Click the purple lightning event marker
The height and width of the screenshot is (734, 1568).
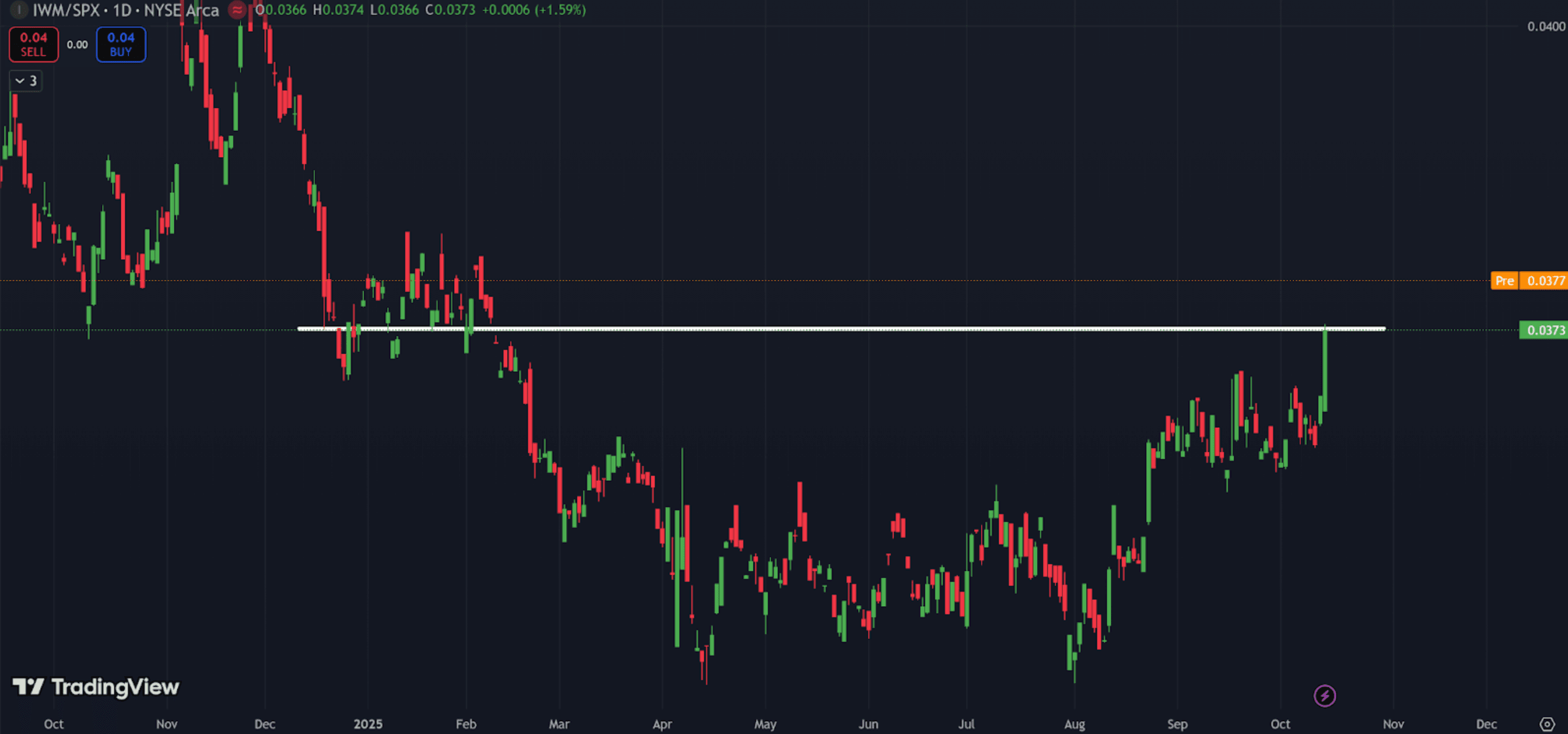coord(1325,695)
